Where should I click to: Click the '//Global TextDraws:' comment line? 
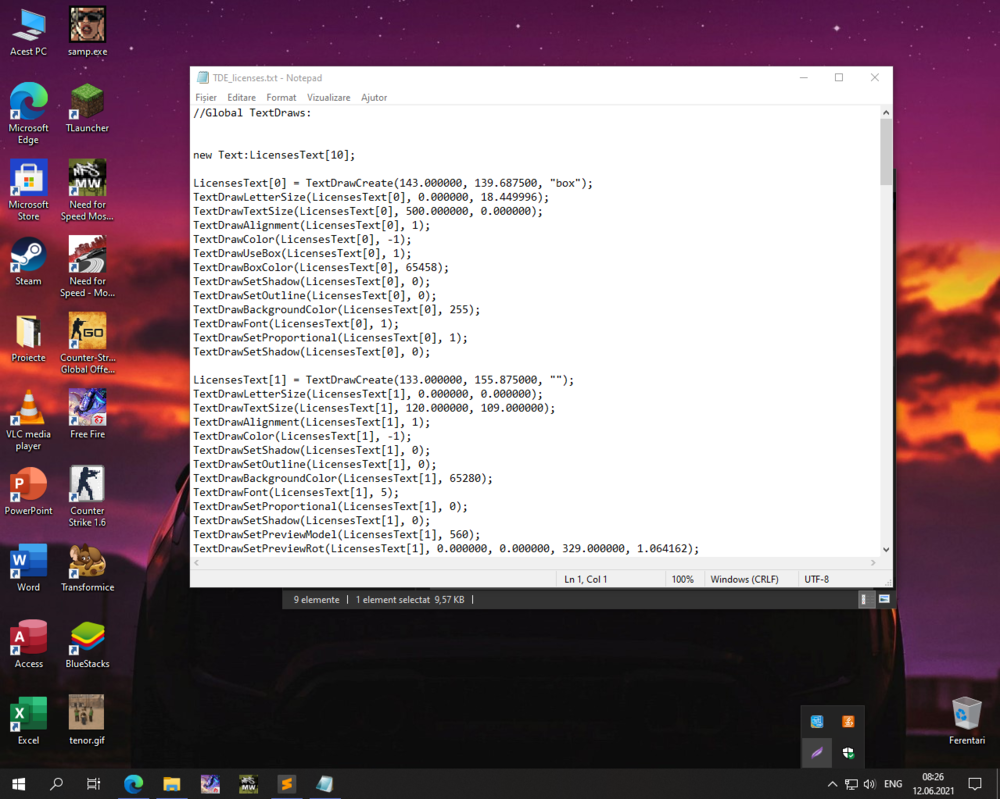[x=253, y=113]
